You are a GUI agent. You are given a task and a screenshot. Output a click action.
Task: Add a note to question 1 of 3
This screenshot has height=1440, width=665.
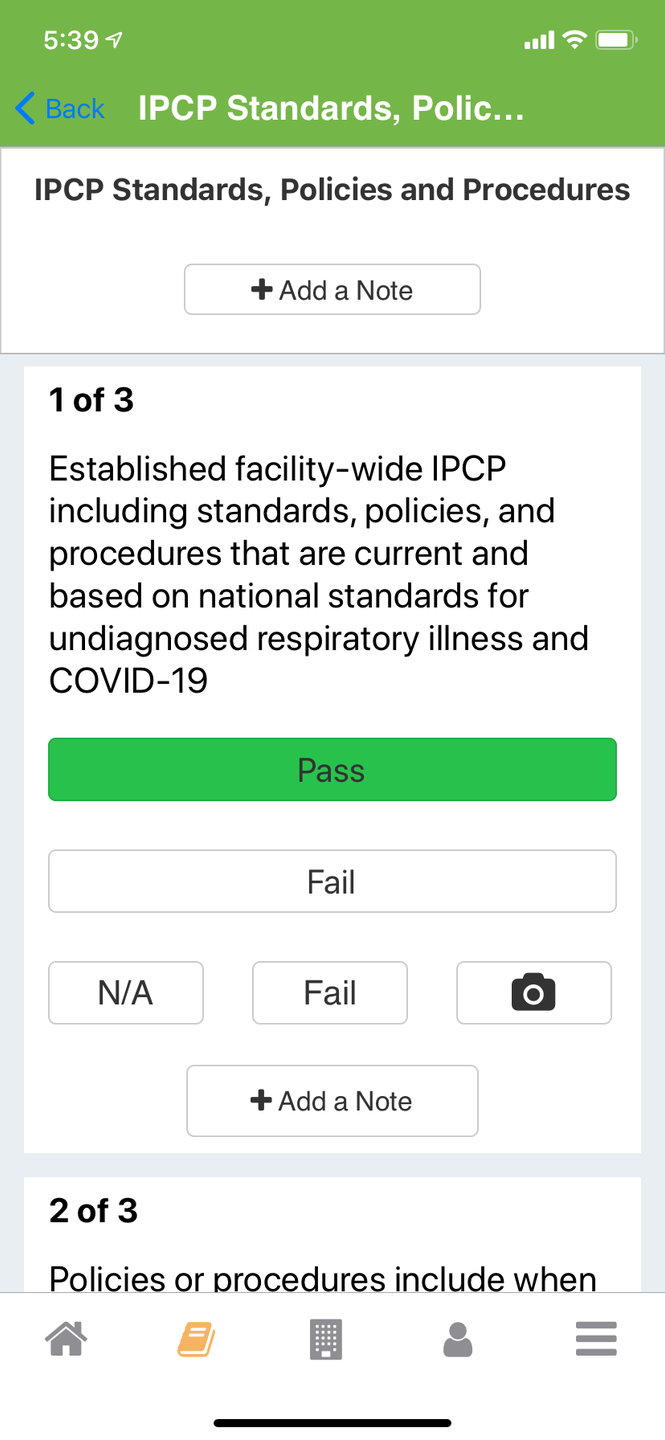pos(332,1101)
